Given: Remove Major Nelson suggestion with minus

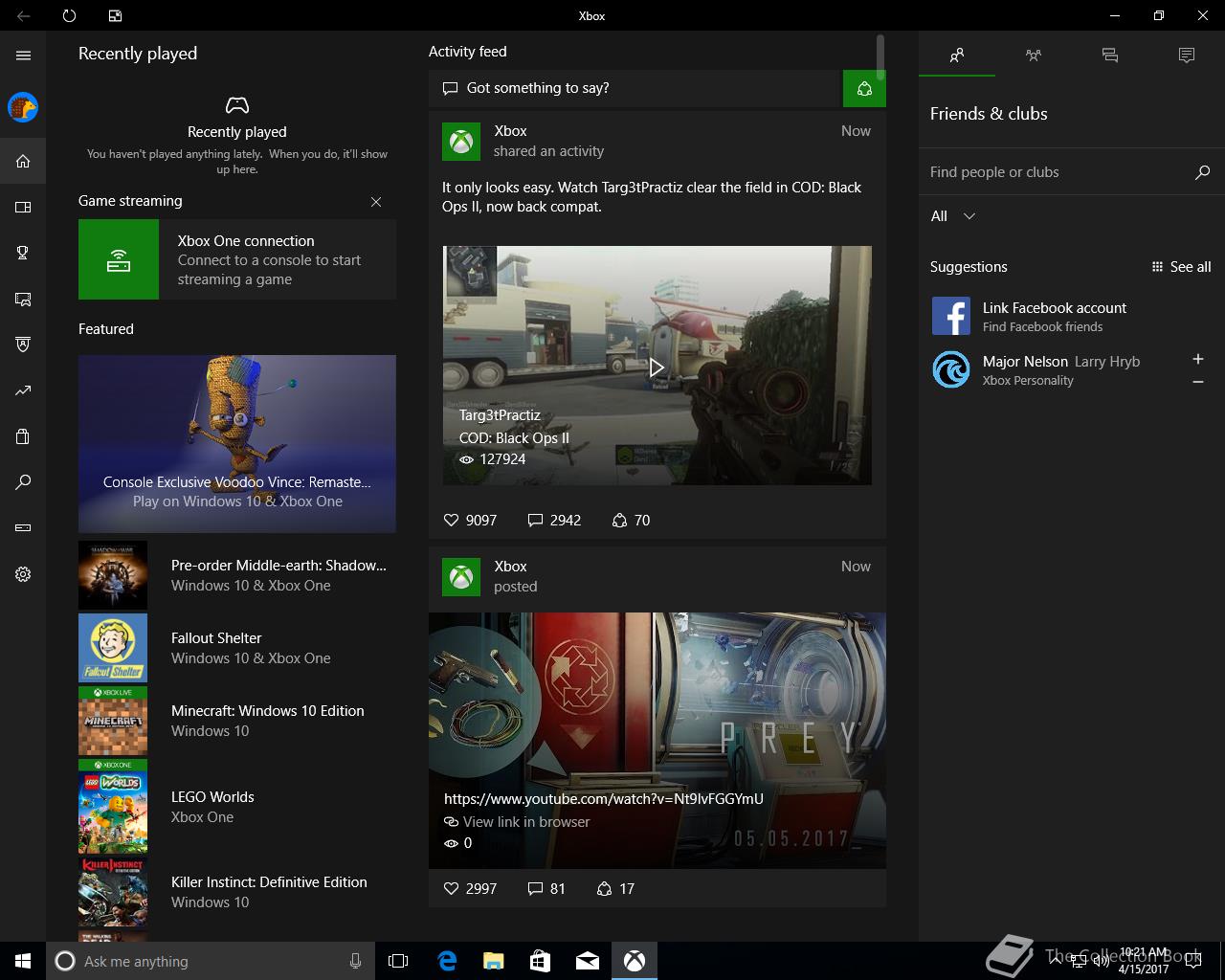Looking at the screenshot, I should (x=1198, y=382).
